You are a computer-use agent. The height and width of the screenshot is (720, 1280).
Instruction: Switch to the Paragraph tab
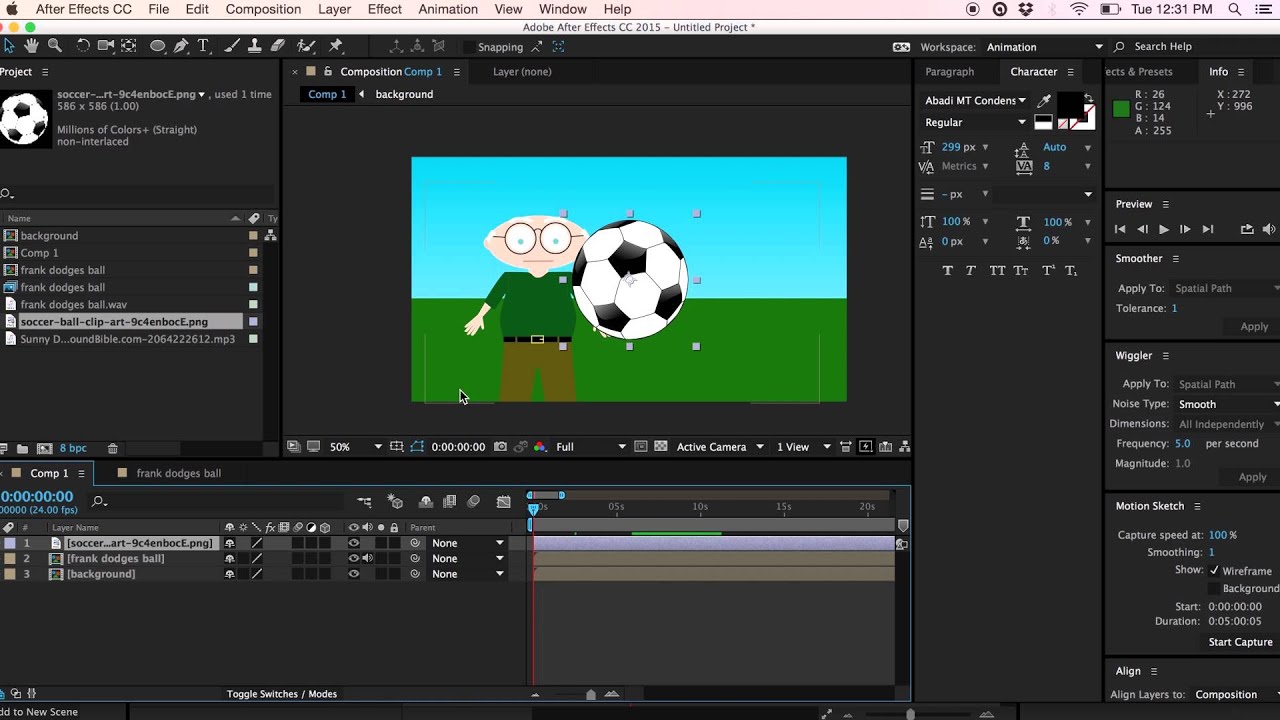pos(949,72)
